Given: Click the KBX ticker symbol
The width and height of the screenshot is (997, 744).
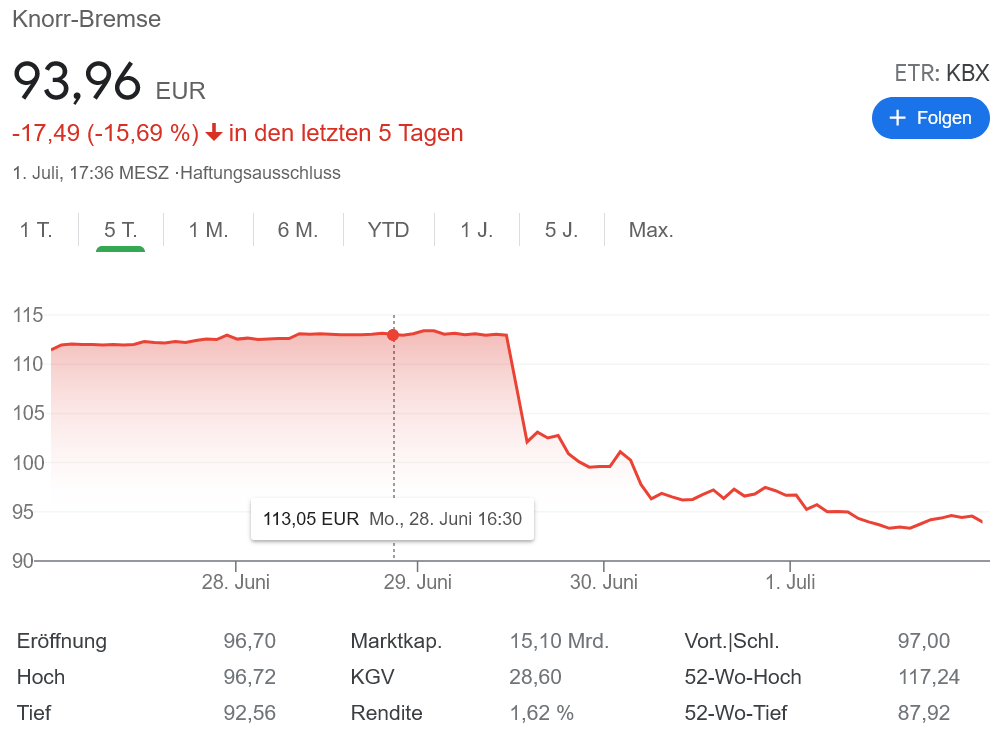Looking at the screenshot, I should click(967, 73).
